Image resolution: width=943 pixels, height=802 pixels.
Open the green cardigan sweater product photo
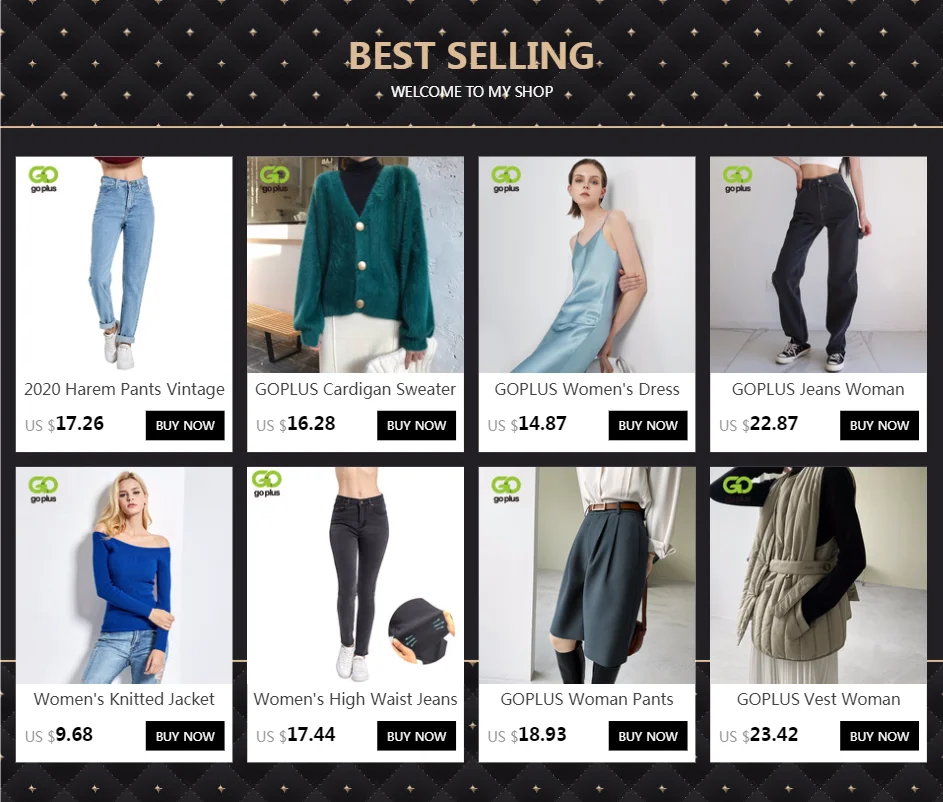(x=355, y=265)
